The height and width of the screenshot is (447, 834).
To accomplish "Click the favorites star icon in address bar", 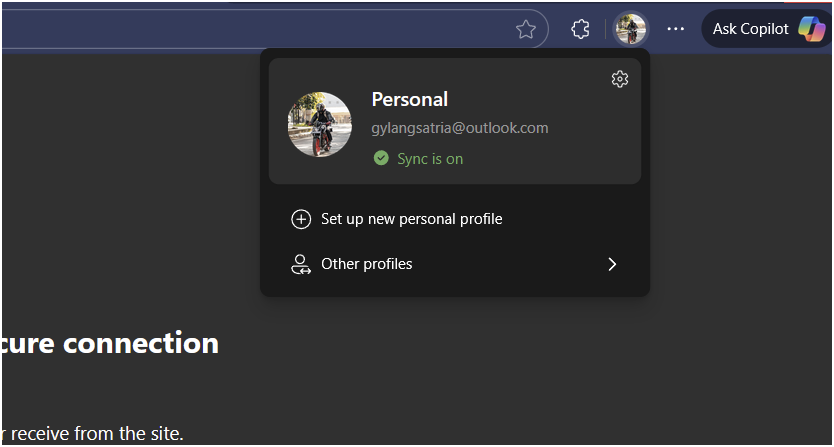I will click(x=526, y=29).
